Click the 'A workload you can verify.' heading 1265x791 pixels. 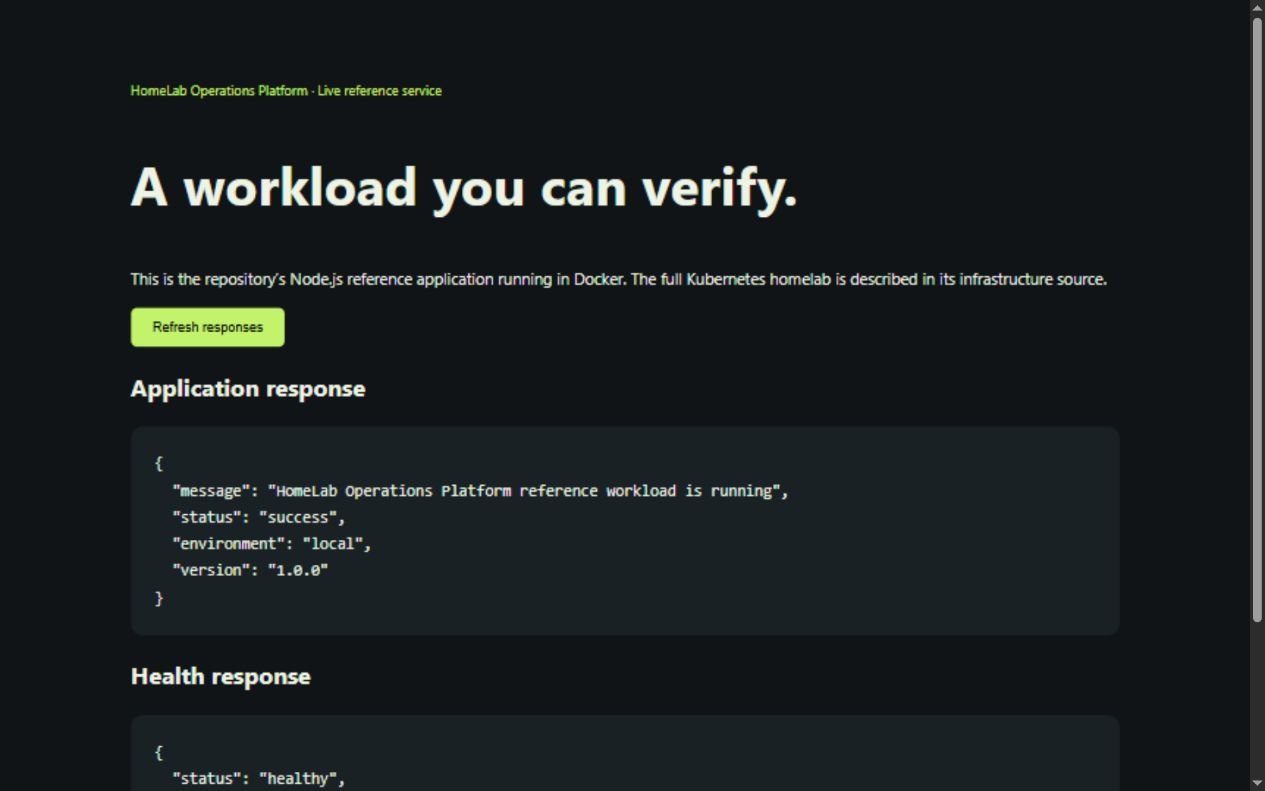click(x=464, y=187)
